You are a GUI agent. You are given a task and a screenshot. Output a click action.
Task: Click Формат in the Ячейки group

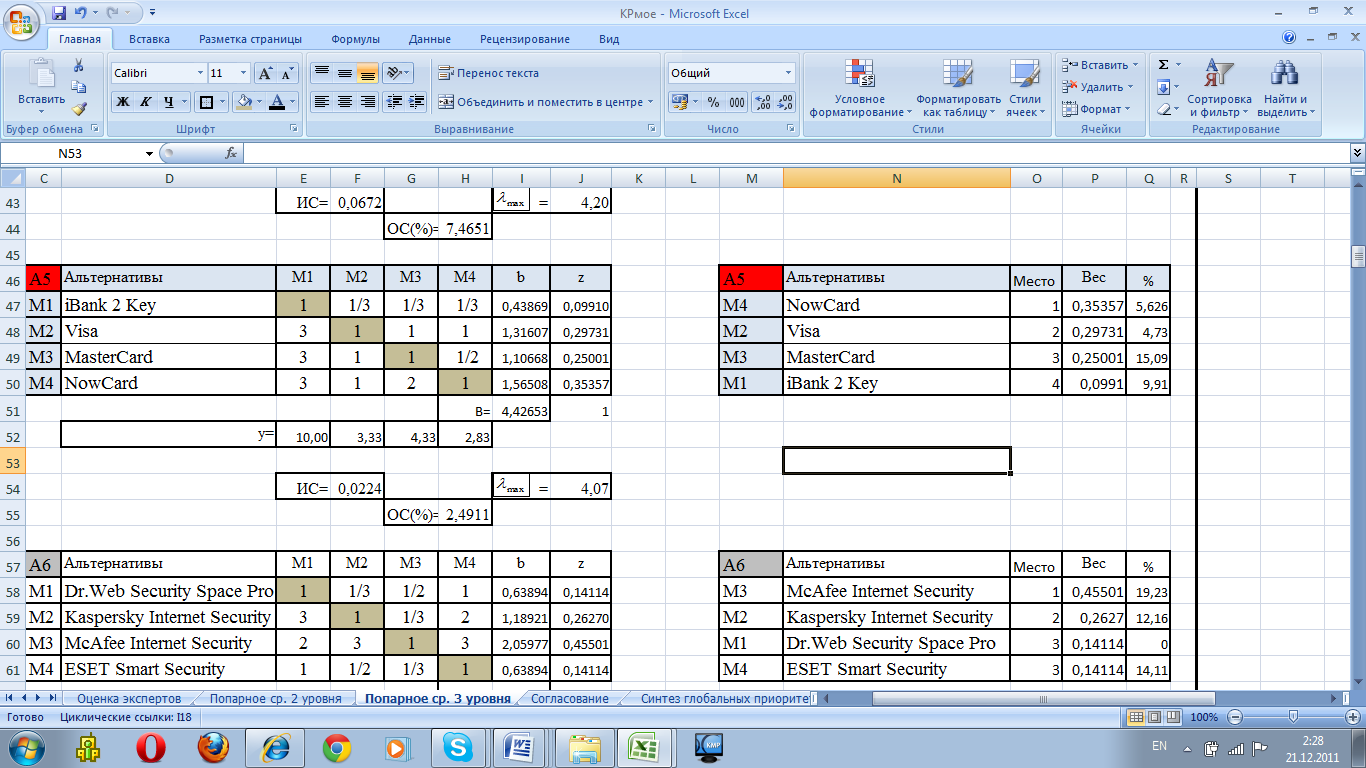point(1096,109)
